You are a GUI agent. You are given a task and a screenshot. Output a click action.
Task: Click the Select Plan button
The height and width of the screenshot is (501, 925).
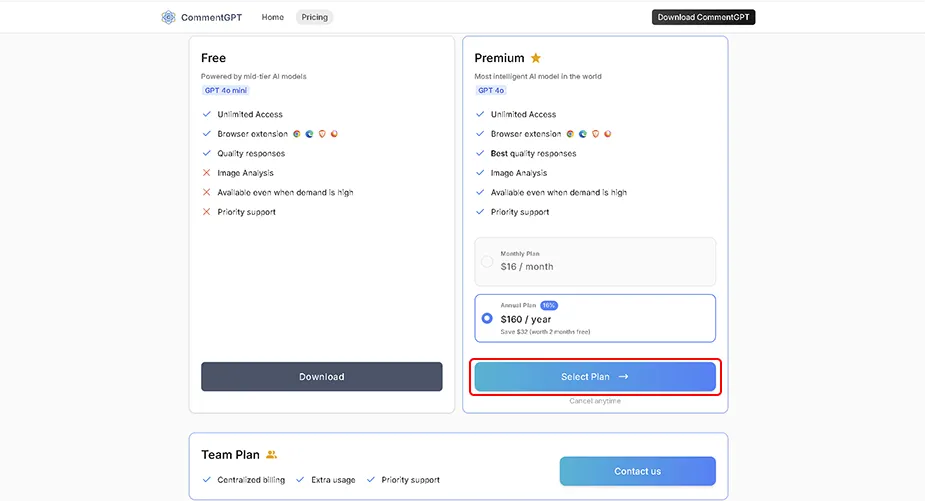pos(595,376)
